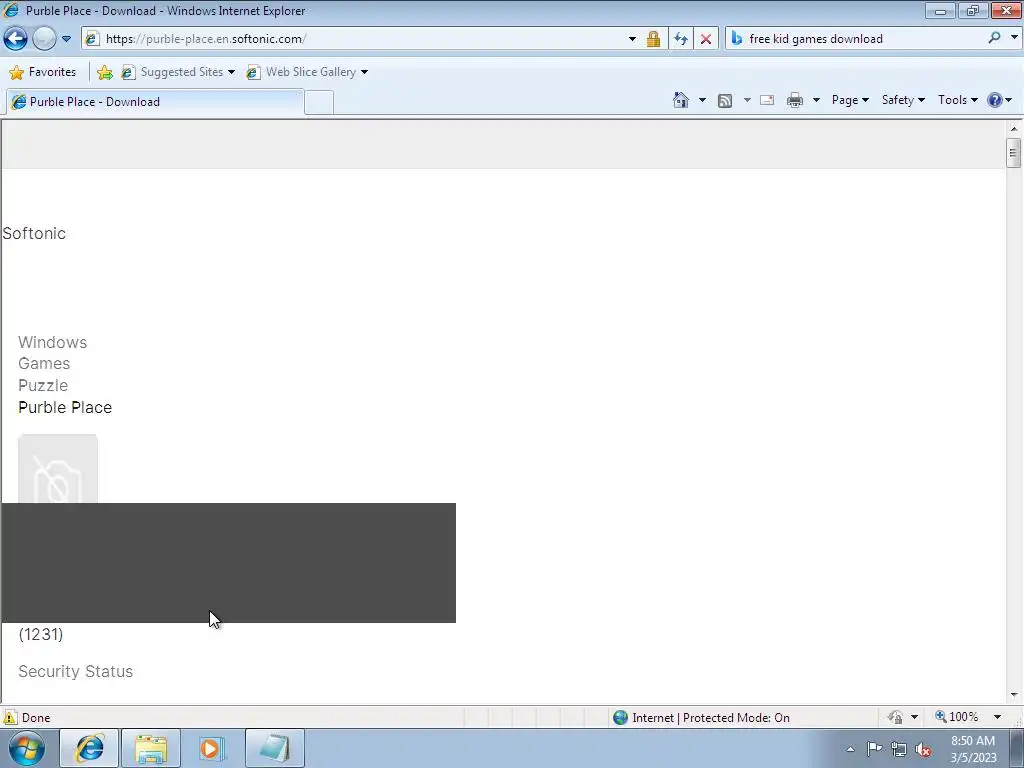Show hidden tray icons arrow
This screenshot has width=1024, height=768.
[850, 749]
